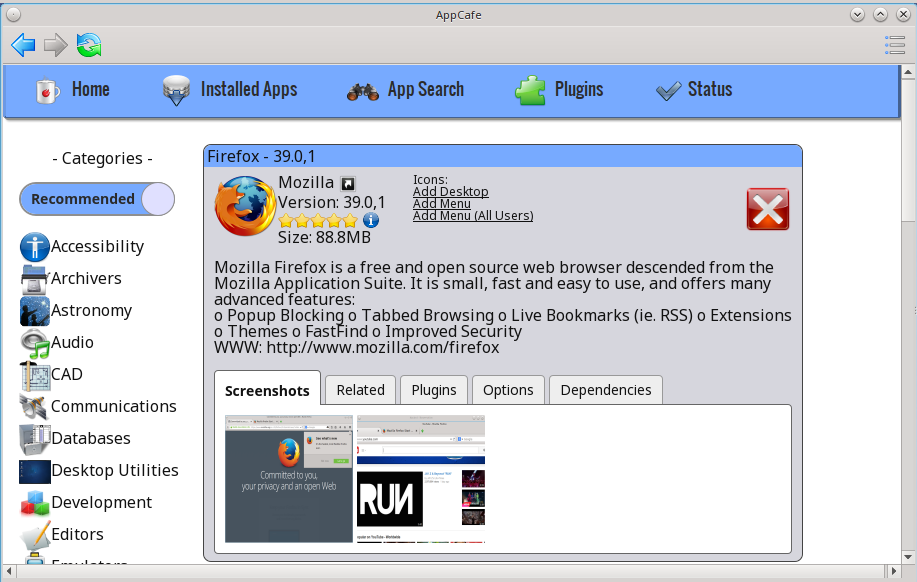
Task: View the Status page
Action: (694, 91)
